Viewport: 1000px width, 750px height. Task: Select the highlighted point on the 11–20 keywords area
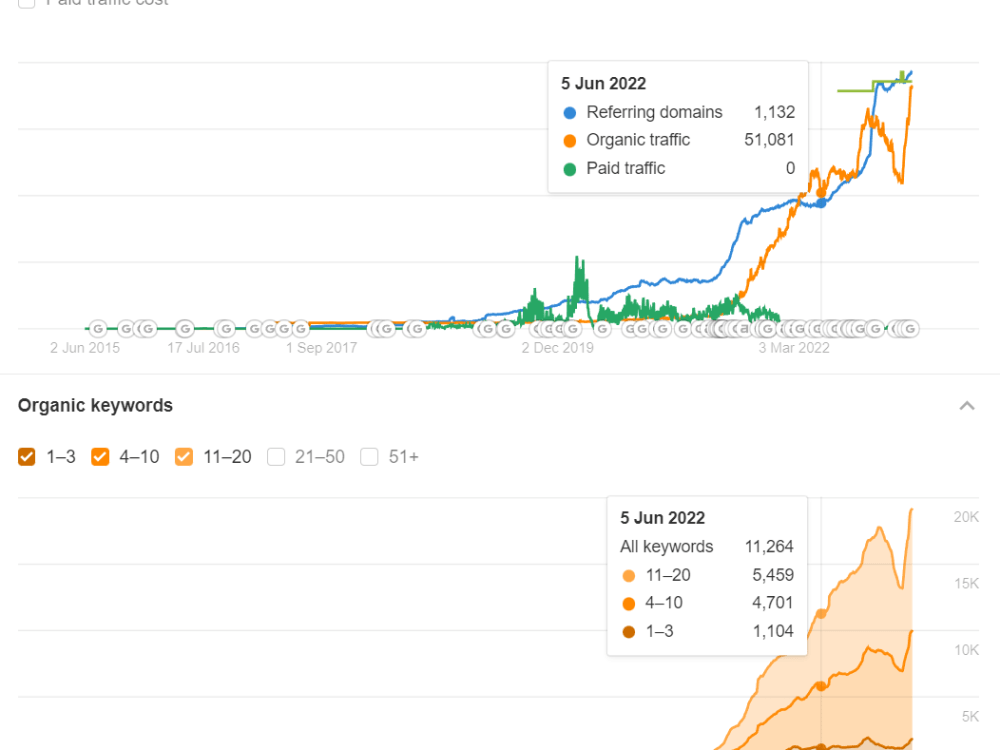point(821,614)
